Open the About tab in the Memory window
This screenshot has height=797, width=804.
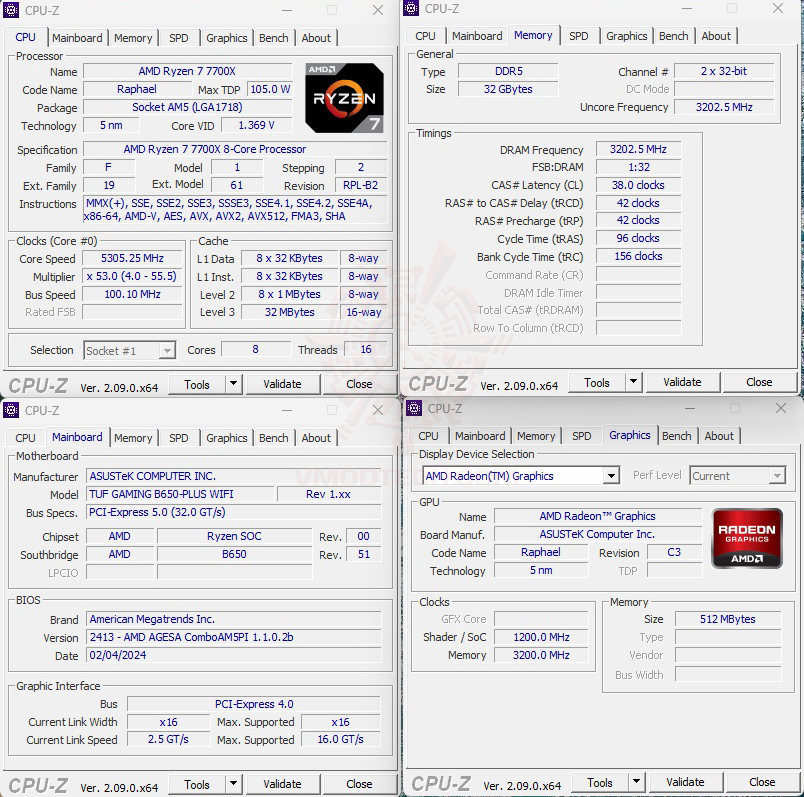click(717, 36)
